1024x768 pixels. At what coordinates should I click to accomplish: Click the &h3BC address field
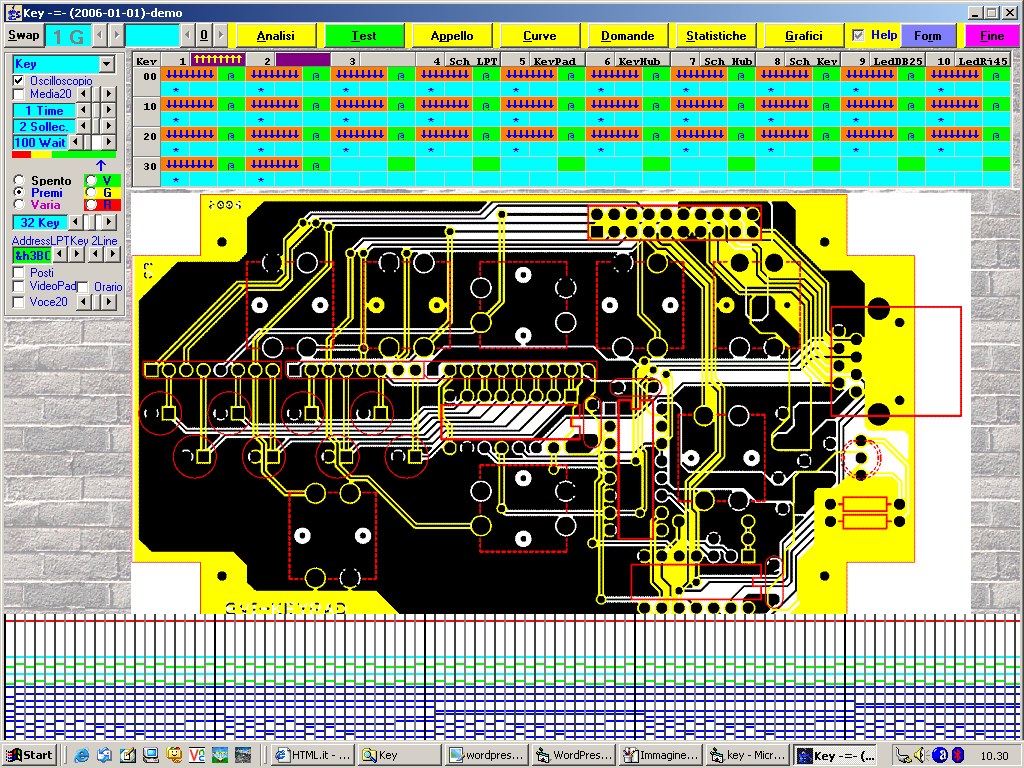[31, 256]
